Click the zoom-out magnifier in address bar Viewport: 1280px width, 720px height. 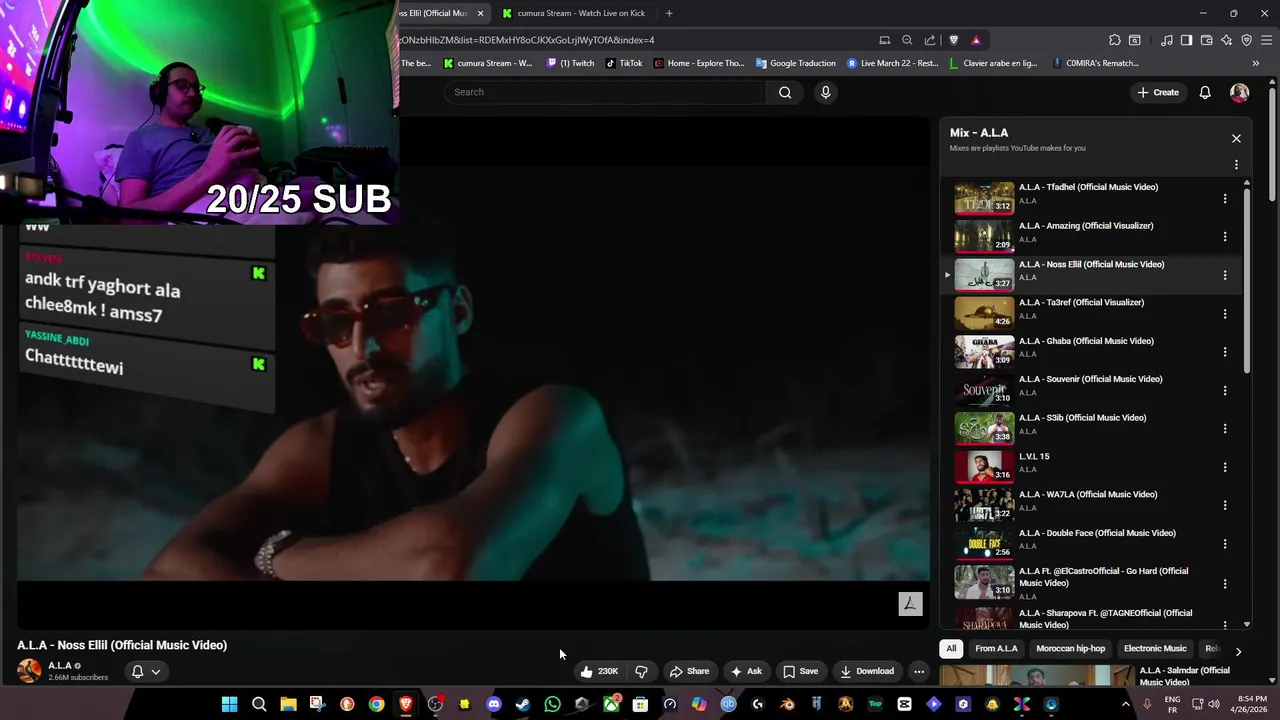pos(907,40)
